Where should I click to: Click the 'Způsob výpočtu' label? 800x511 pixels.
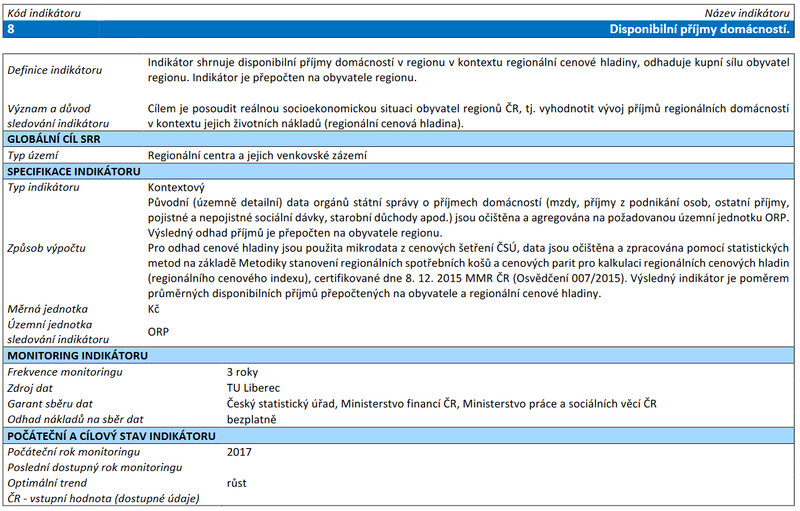tap(46, 248)
